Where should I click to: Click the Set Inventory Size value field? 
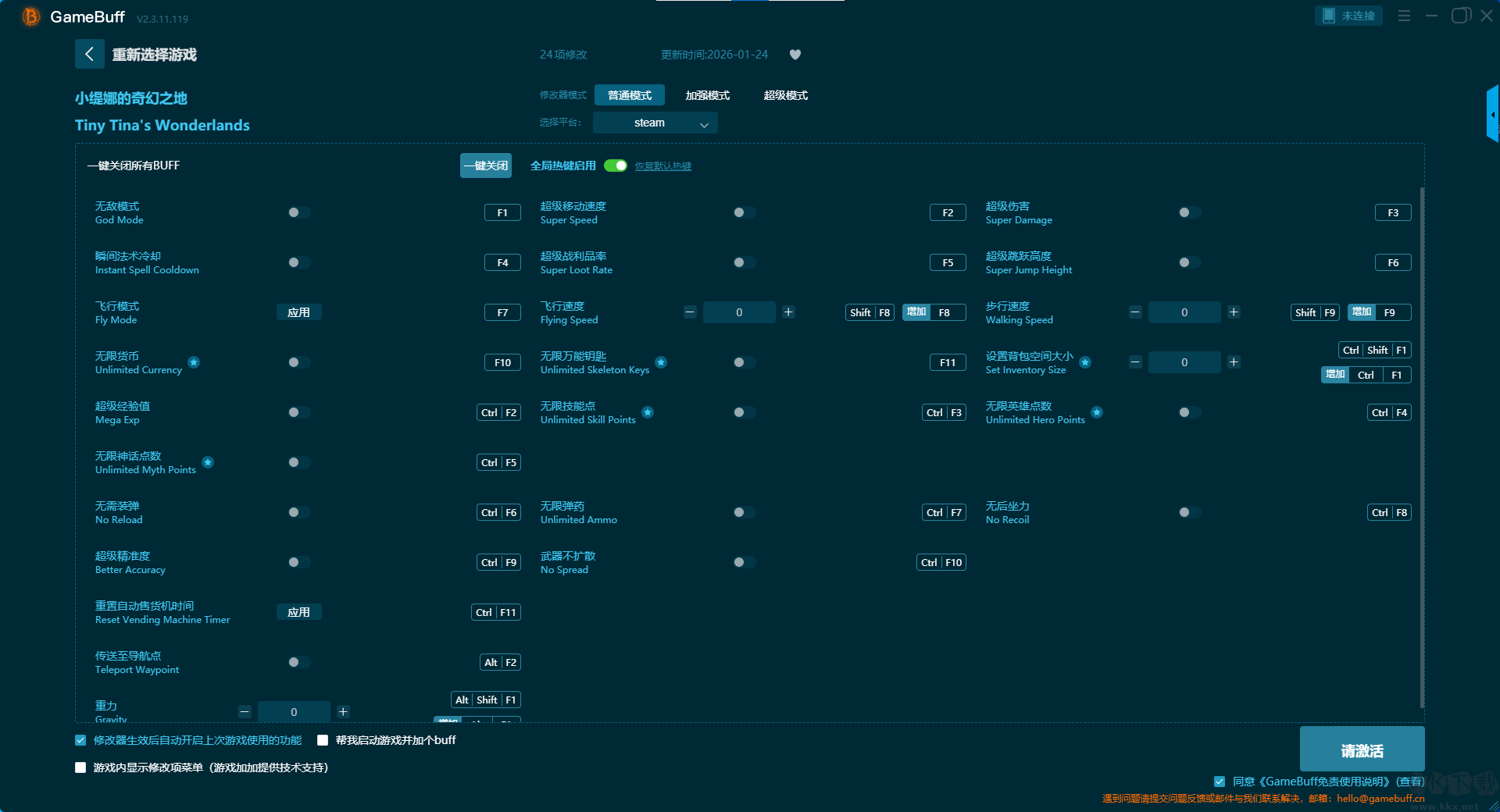pos(1184,362)
